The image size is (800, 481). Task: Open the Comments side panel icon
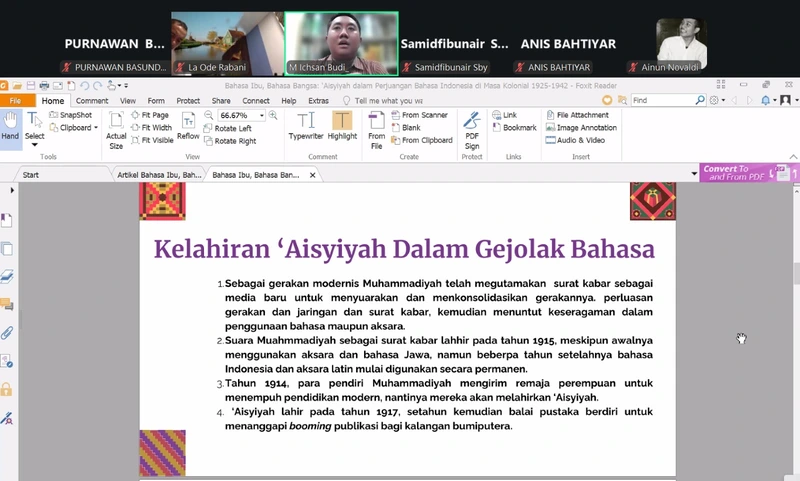(x=6, y=305)
